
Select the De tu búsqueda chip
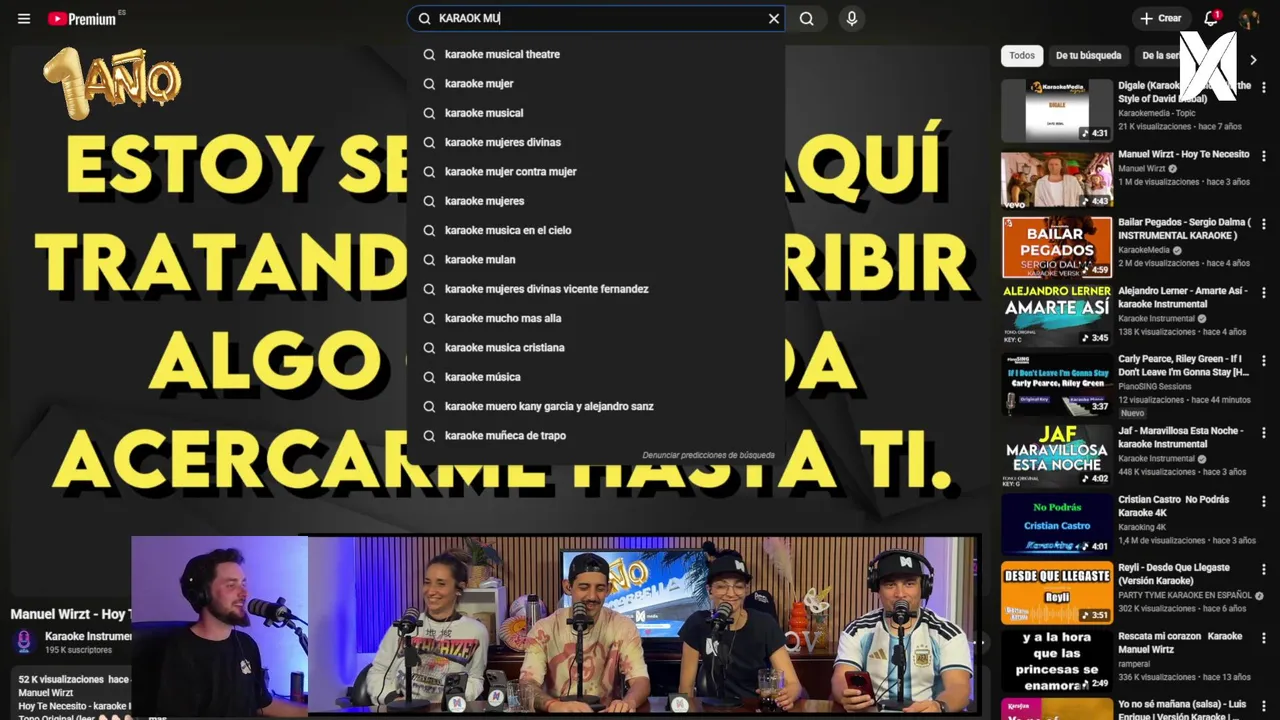tap(1088, 55)
